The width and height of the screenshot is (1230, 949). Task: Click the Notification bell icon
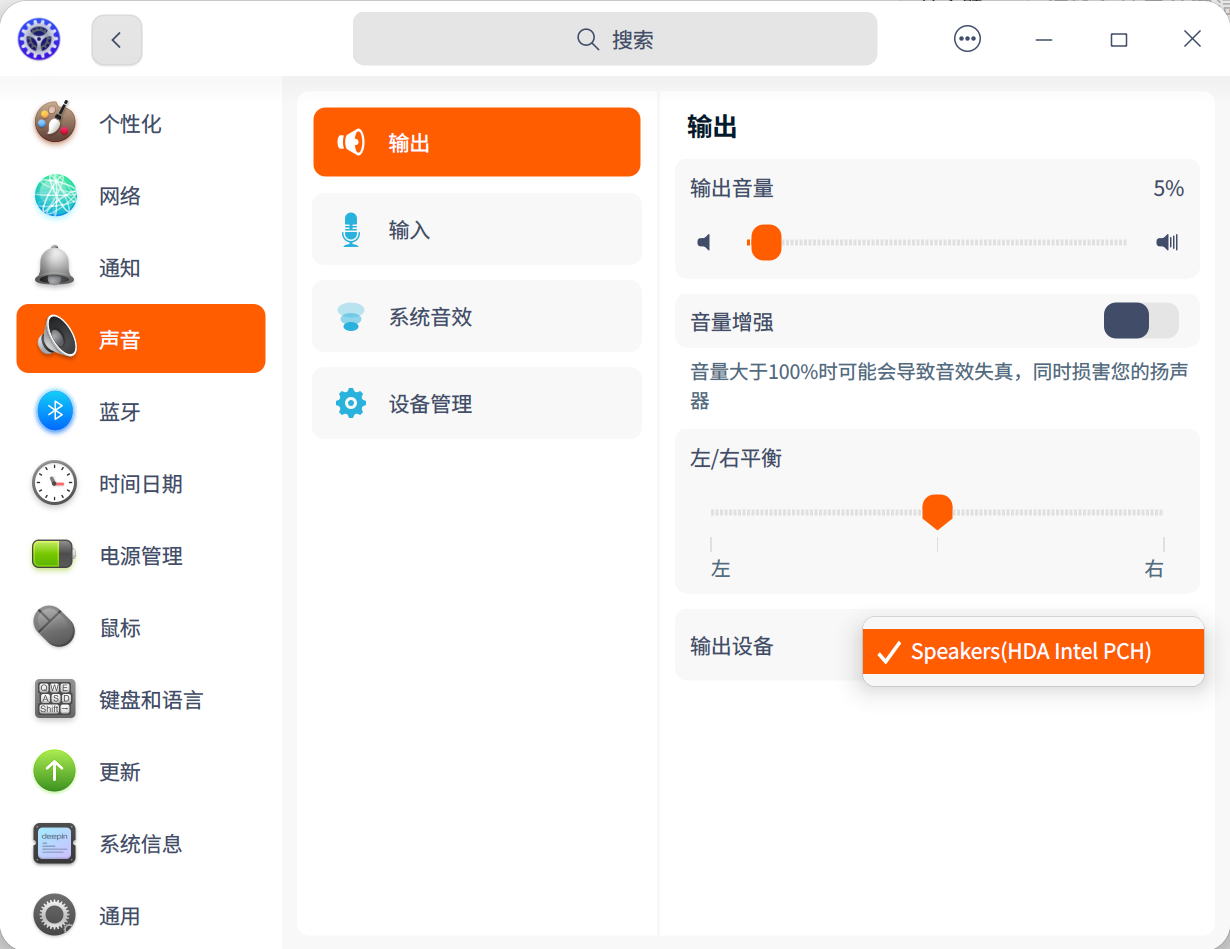pos(55,267)
